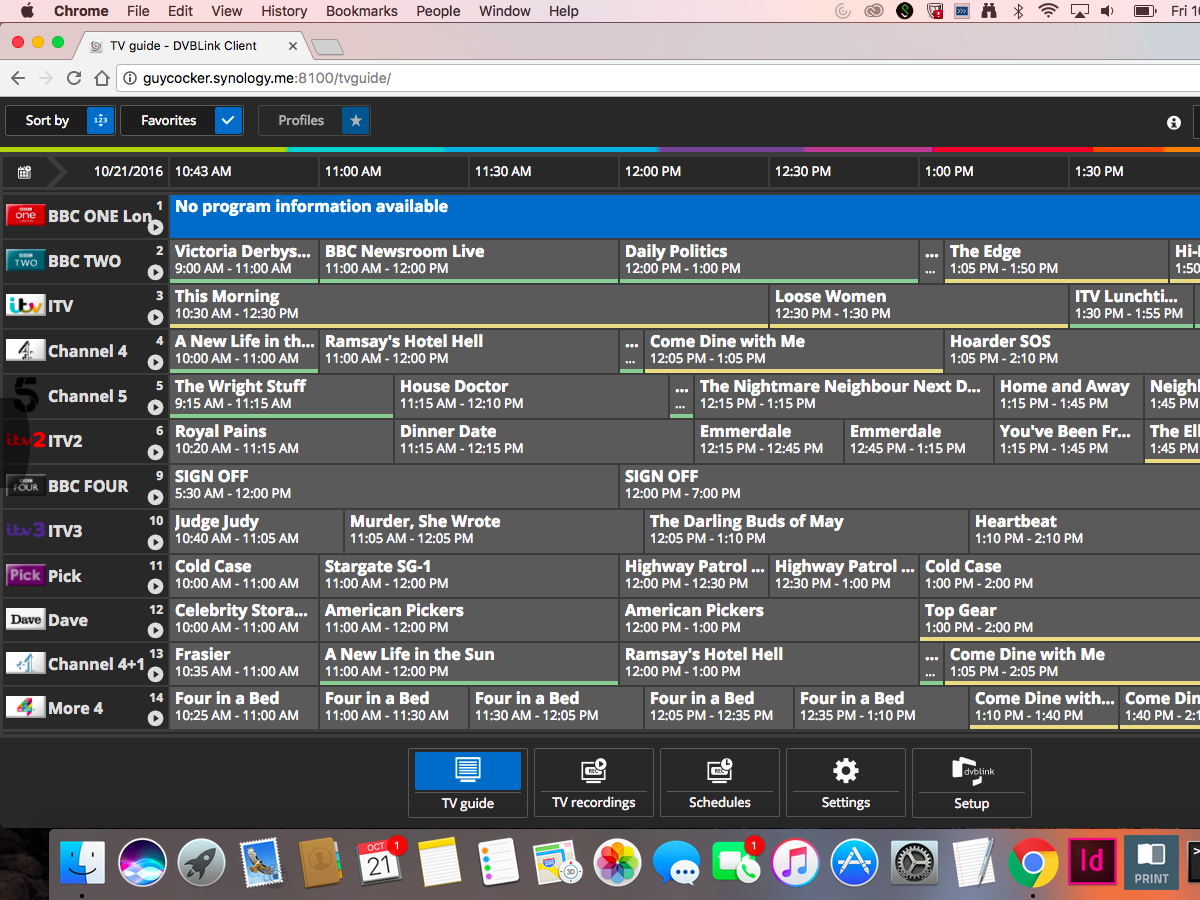Screen dimensions: 1200x900
Task: Play the ITV2 channel
Action: (x=155, y=452)
